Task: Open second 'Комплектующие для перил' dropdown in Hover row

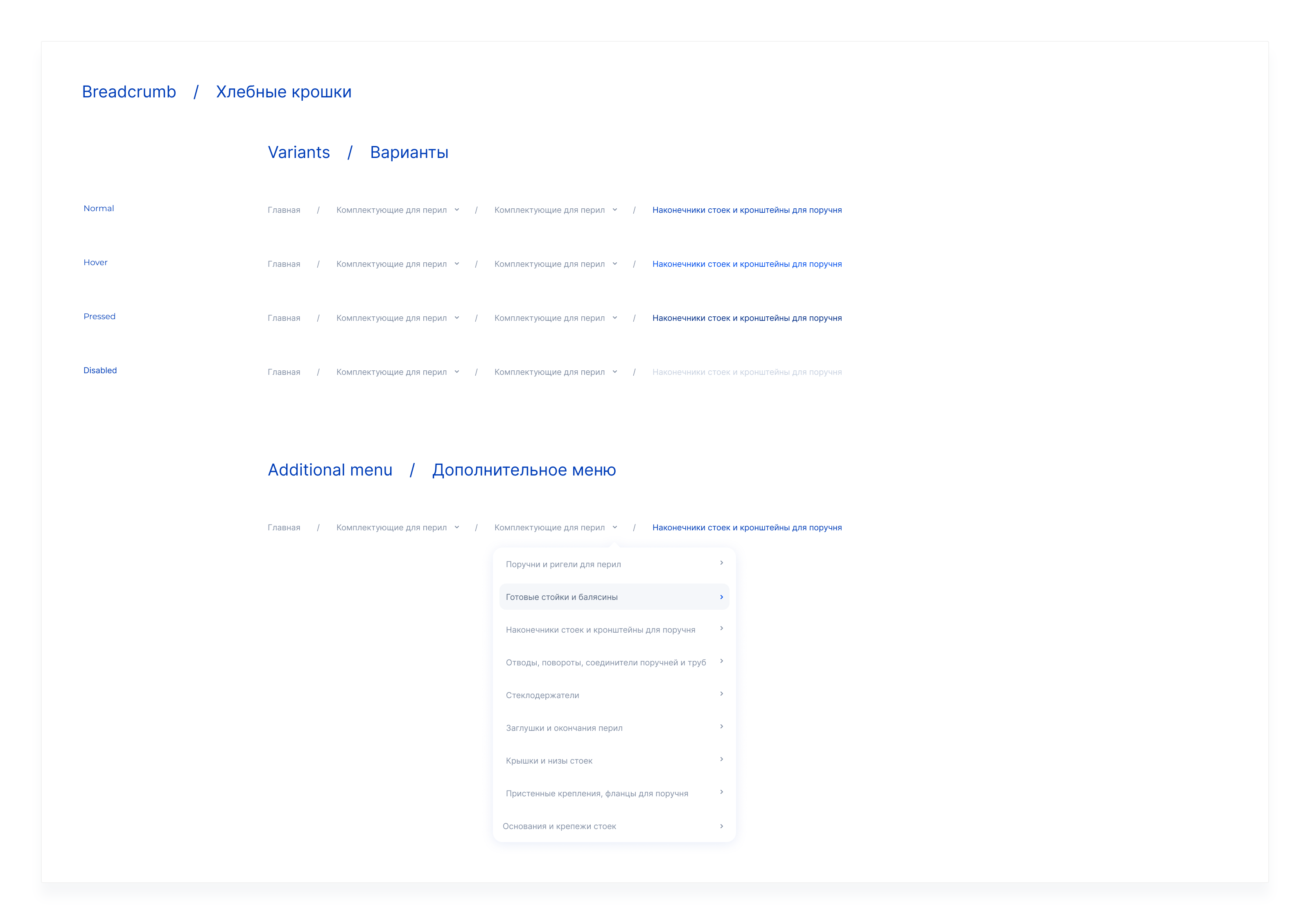Action: pyautogui.click(x=614, y=264)
